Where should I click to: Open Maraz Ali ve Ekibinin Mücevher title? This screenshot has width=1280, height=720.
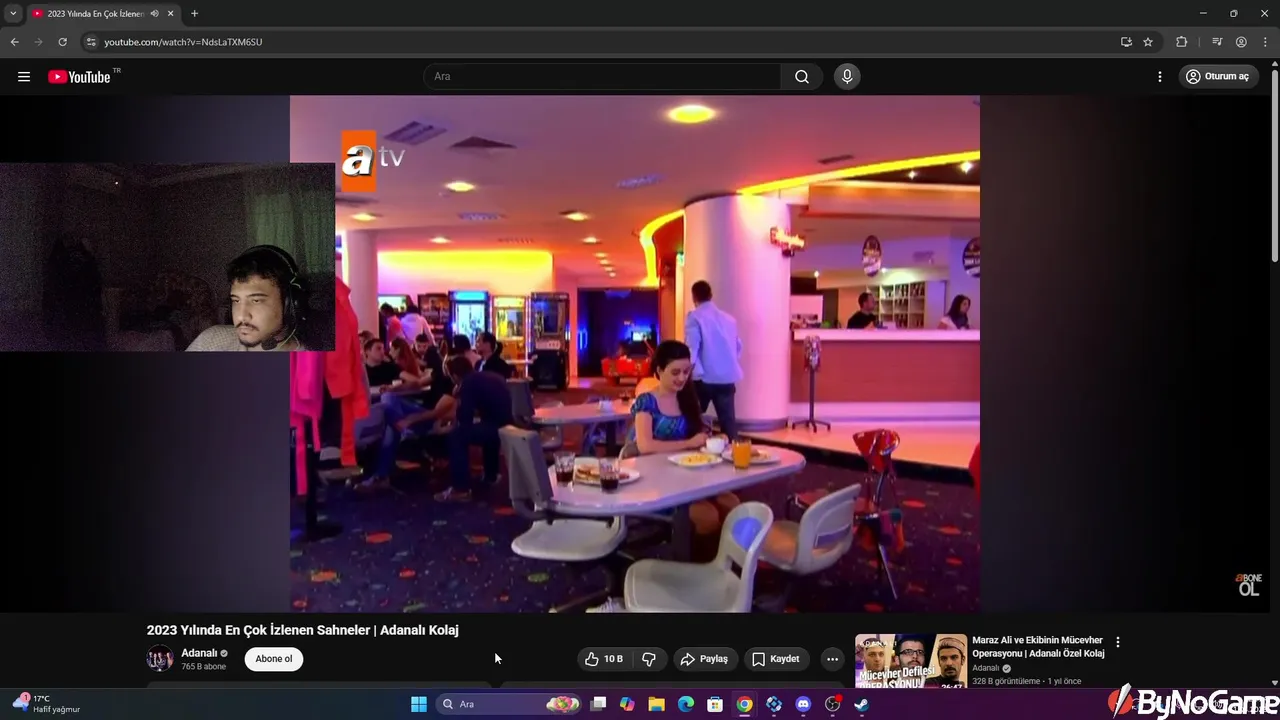pos(1038,647)
